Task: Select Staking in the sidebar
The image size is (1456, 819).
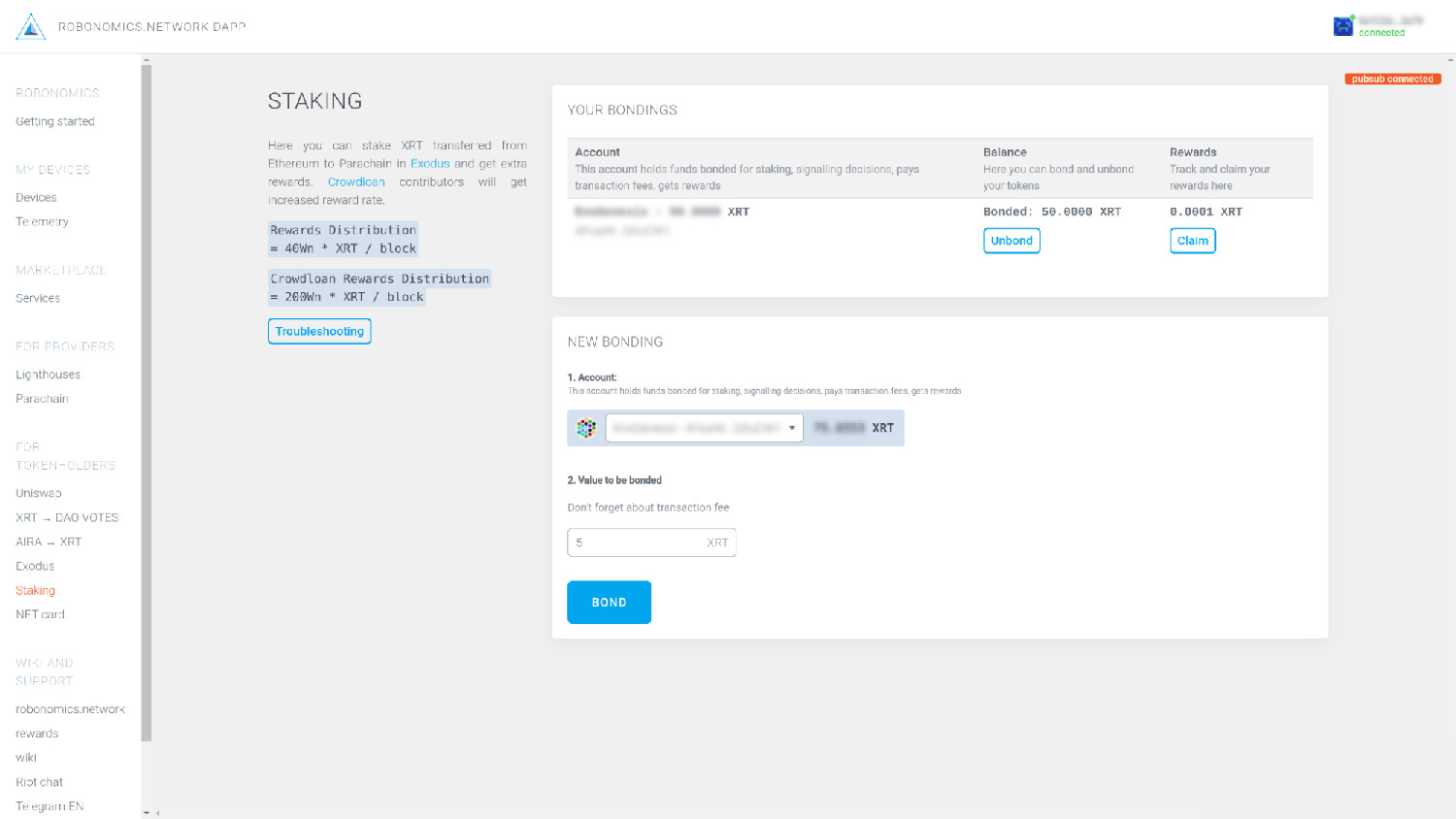Action: tap(35, 590)
